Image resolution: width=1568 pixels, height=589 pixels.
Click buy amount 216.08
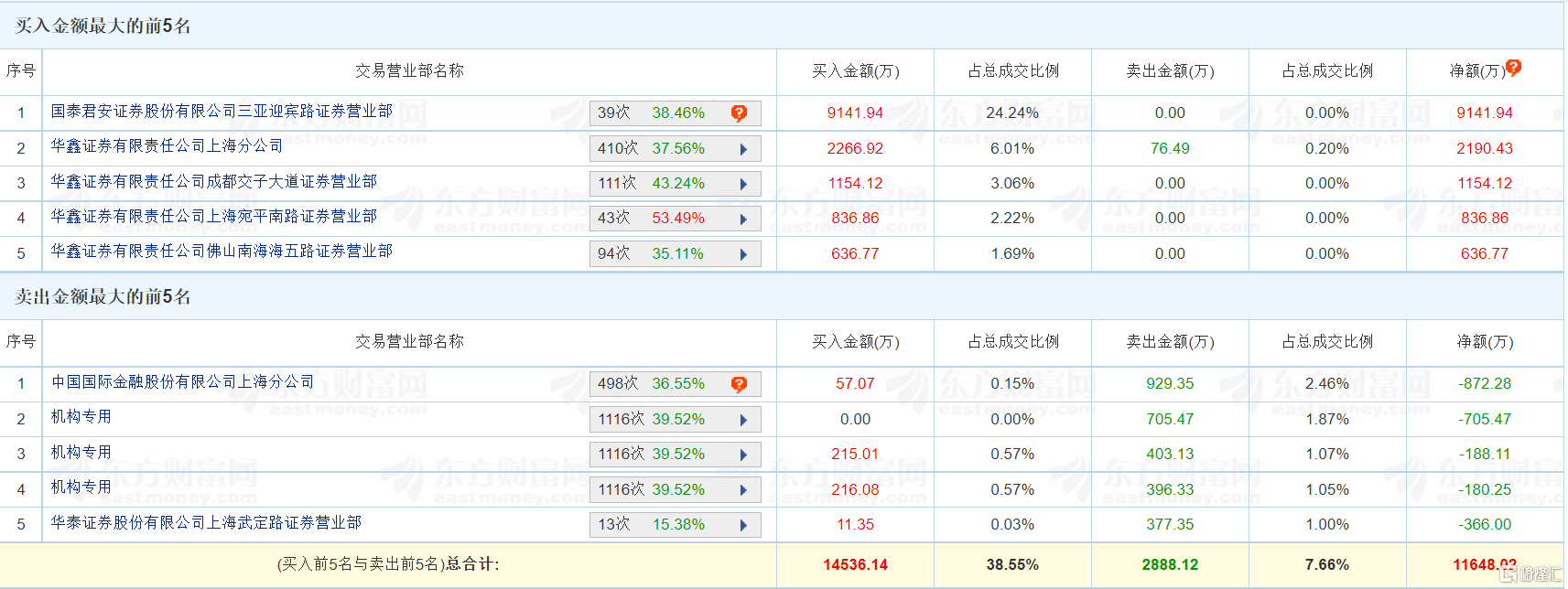pyautogui.click(x=855, y=489)
